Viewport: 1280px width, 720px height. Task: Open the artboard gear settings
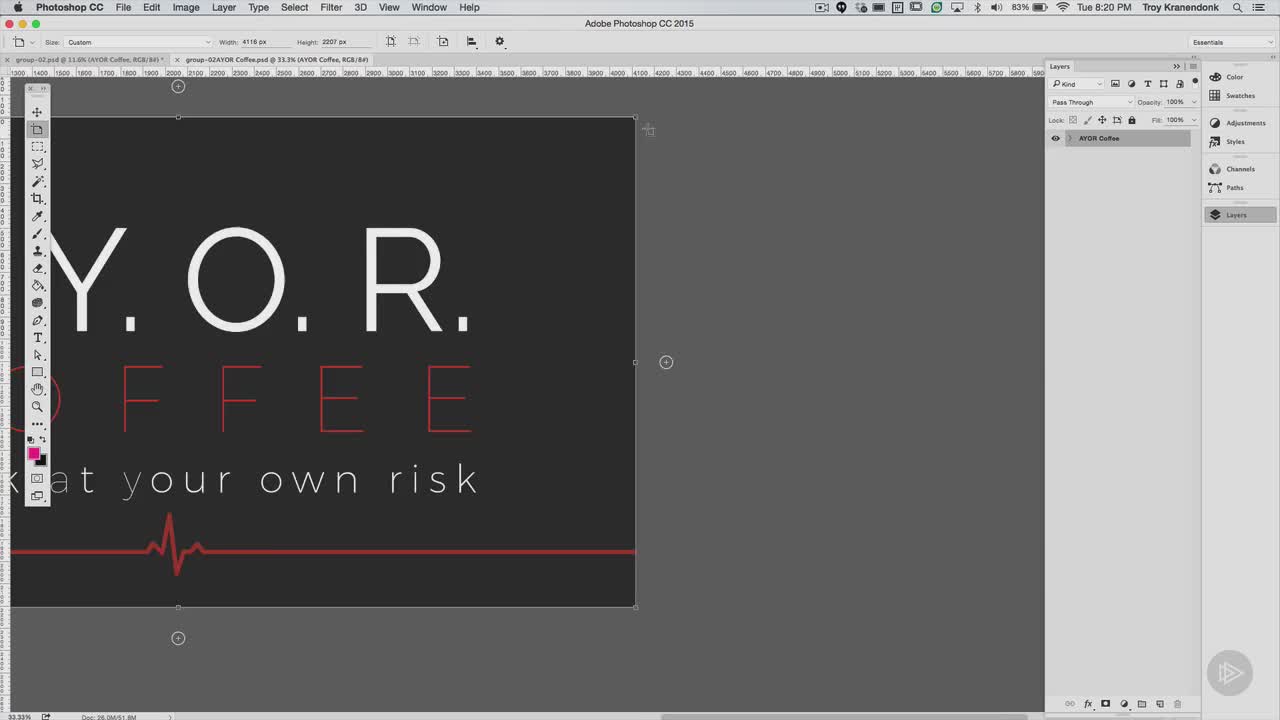pos(500,42)
